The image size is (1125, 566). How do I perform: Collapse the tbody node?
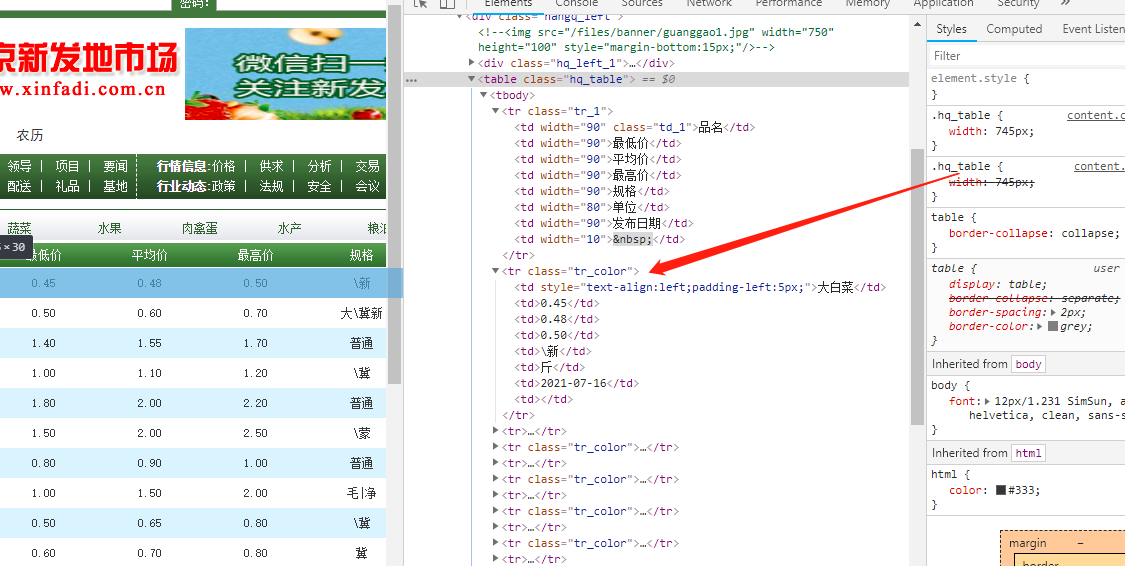tap(484, 95)
